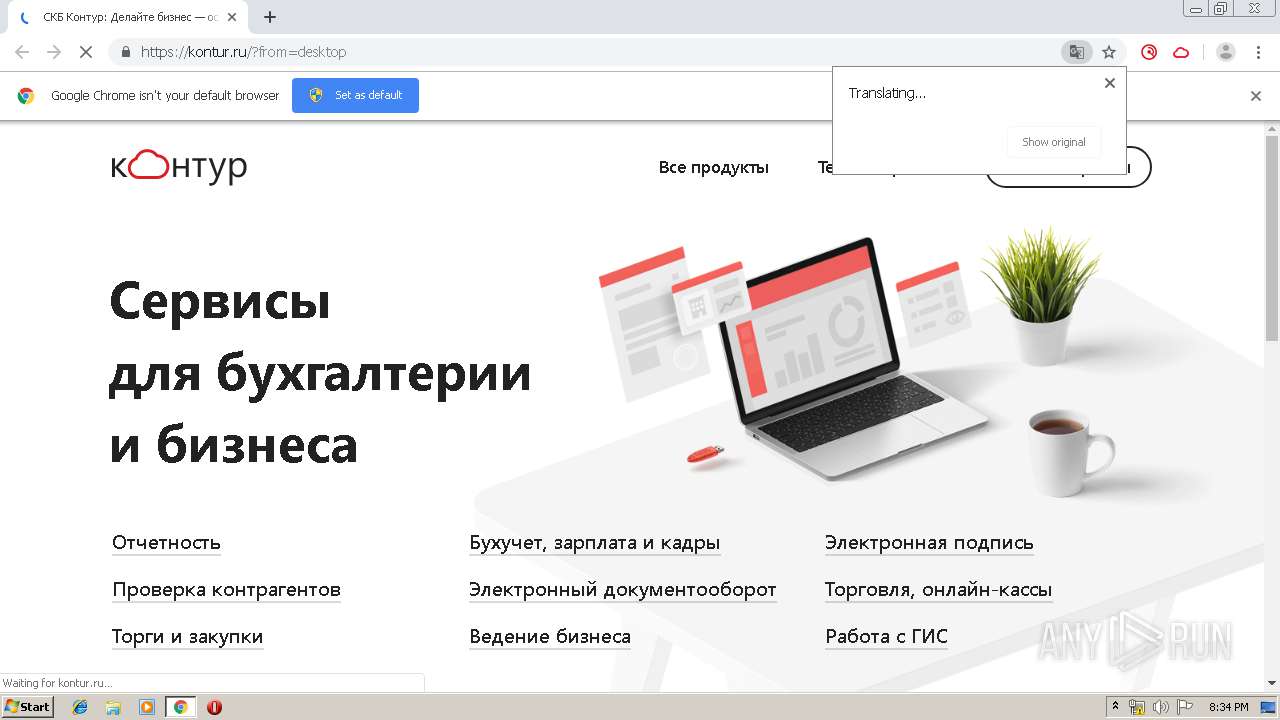This screenshot has width=1280, height=720.
Task: Open Бухучет, зарплата и кадры link
Action: [595, 543]
